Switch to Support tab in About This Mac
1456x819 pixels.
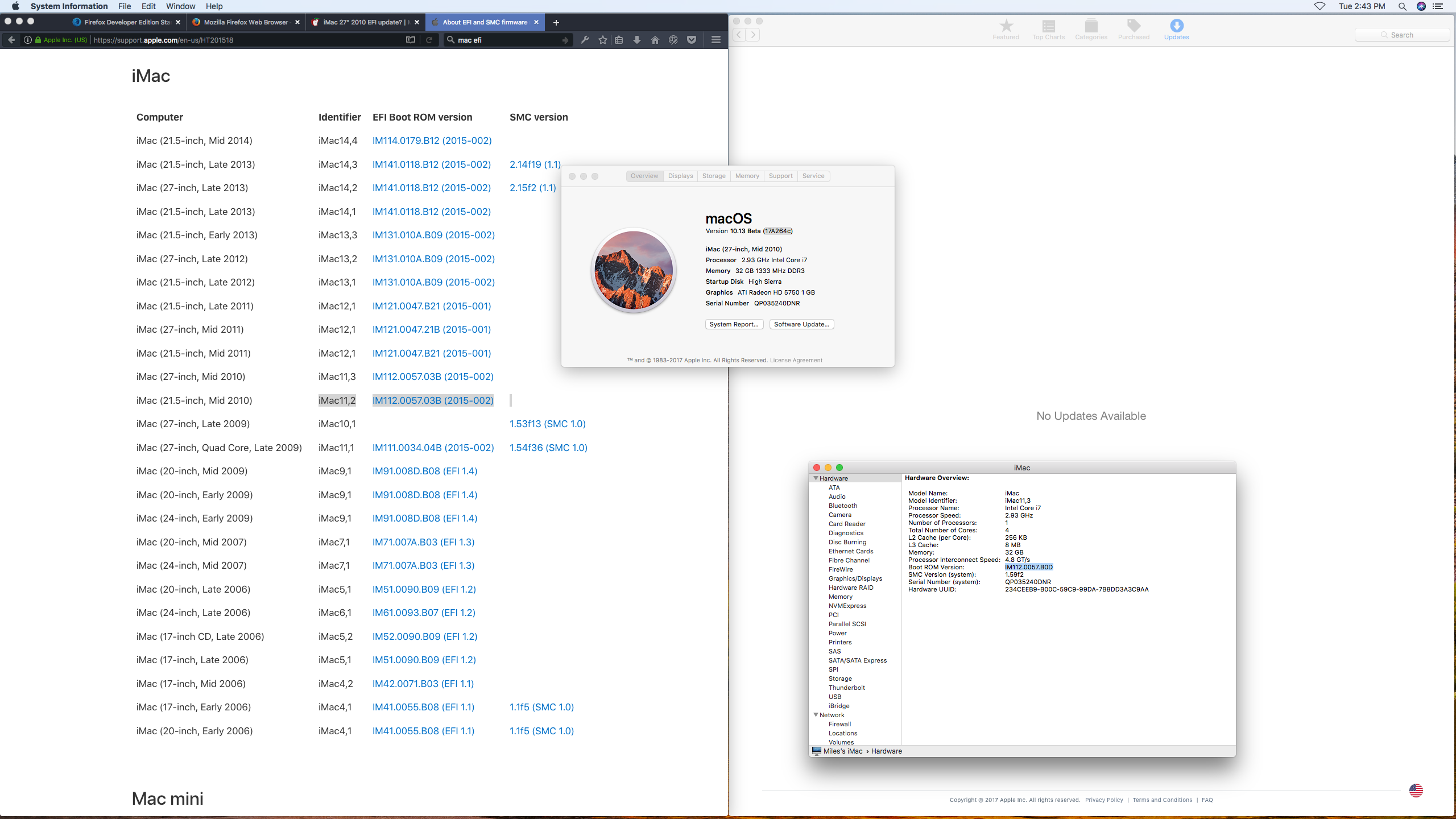(x=780, y=176)
